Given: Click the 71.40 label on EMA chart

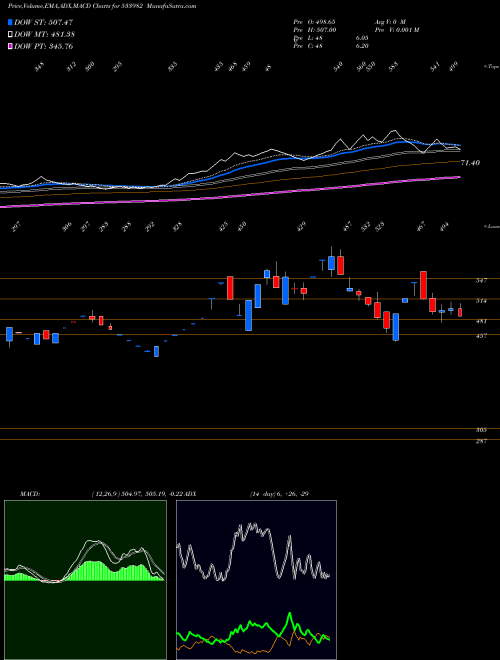Looking at the screenshot, I should click(x=470, y=162).
